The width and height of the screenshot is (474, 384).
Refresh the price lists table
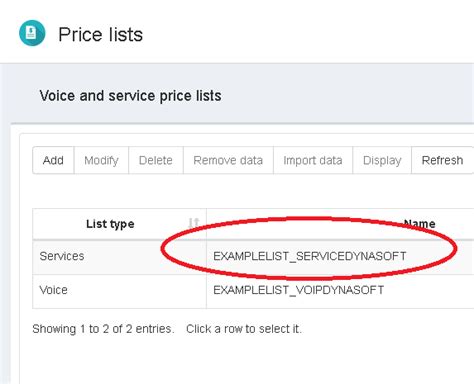442,160
